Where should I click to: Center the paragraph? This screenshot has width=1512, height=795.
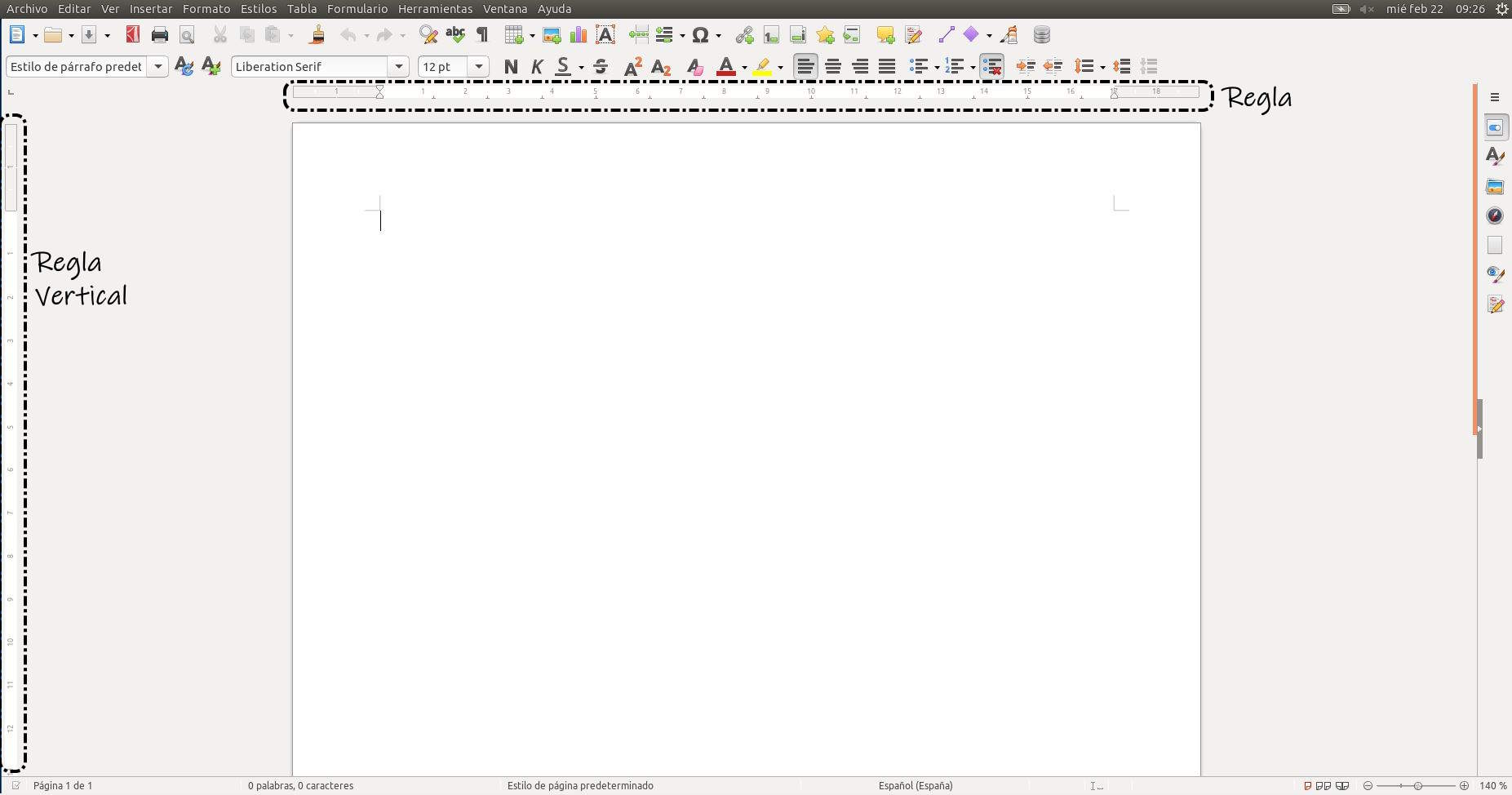[x=833, y=67]
